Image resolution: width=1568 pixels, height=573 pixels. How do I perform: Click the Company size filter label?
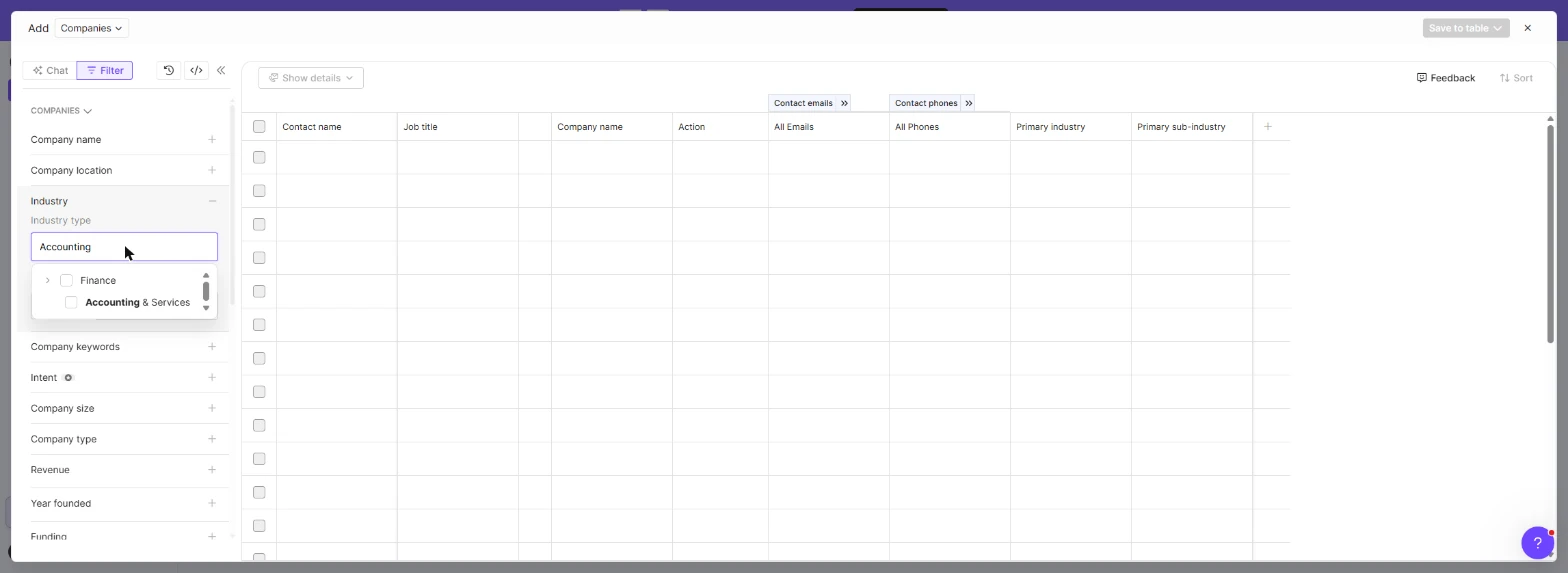point(62,408)
